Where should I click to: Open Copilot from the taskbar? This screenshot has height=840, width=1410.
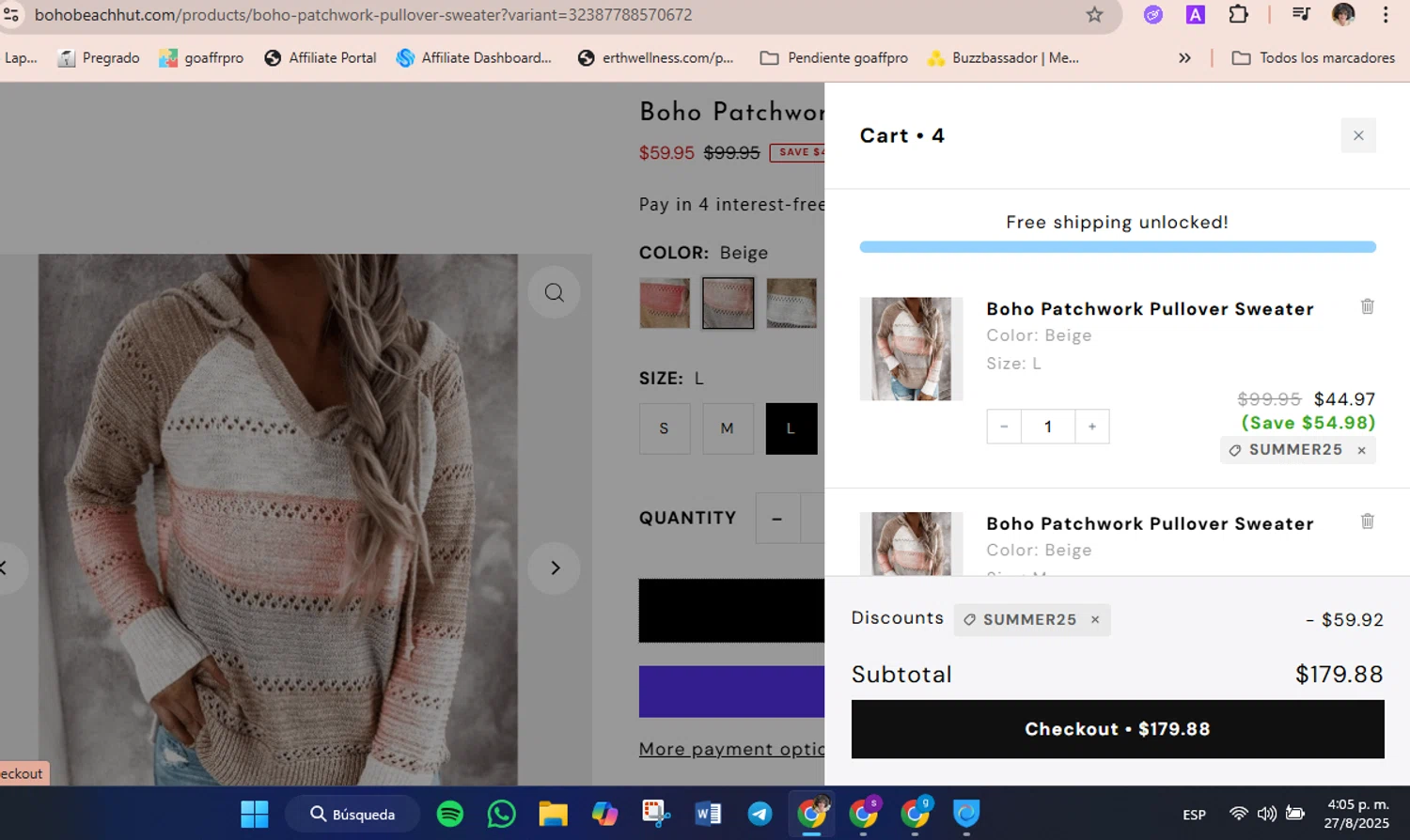pos(604,814)
